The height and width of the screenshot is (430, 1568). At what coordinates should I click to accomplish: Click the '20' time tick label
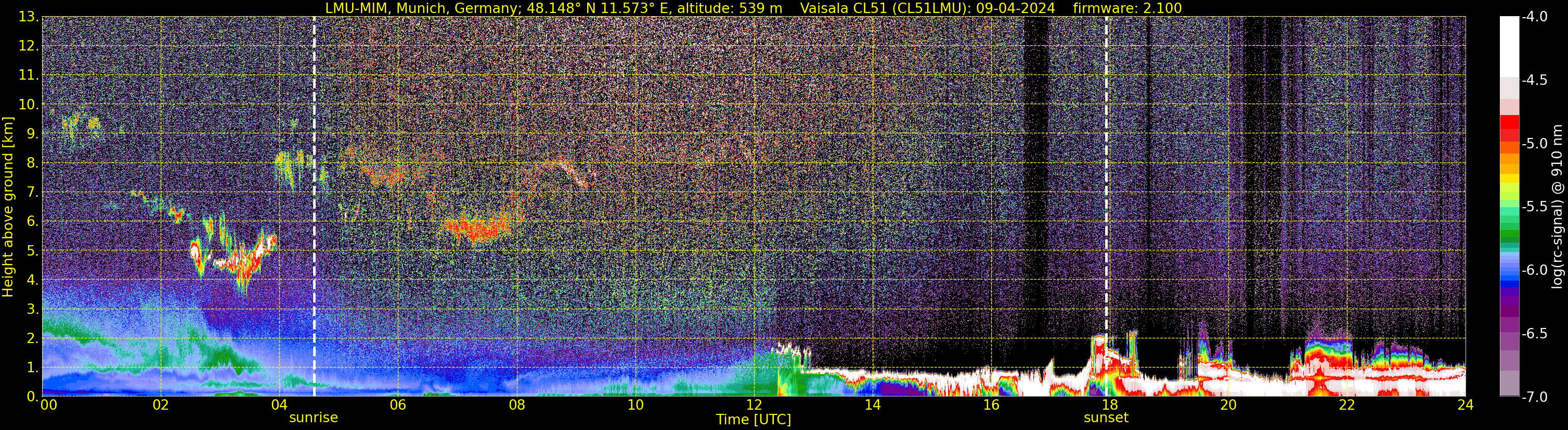[x=1228, y=405]
